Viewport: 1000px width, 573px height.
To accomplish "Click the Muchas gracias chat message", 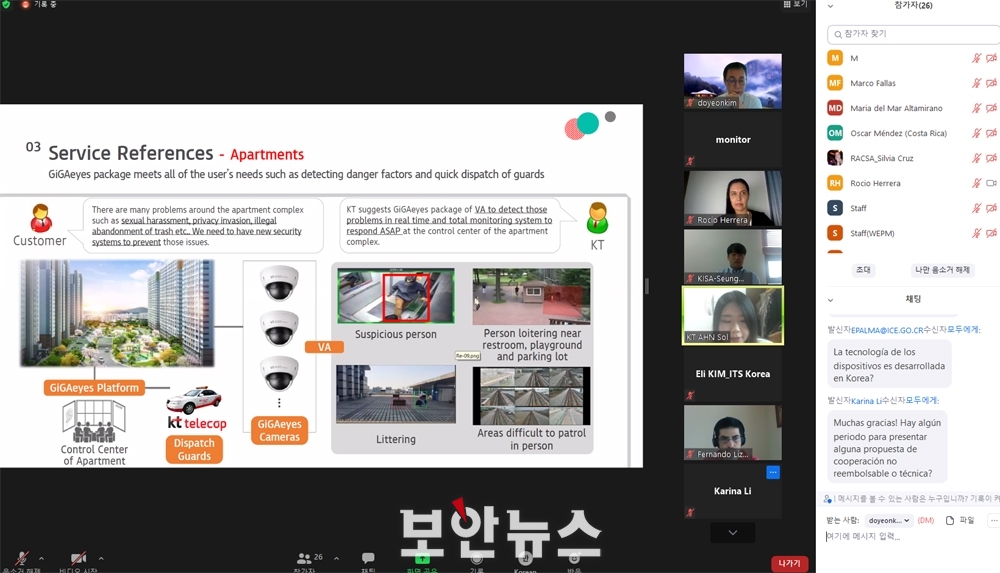I will 887,448.
